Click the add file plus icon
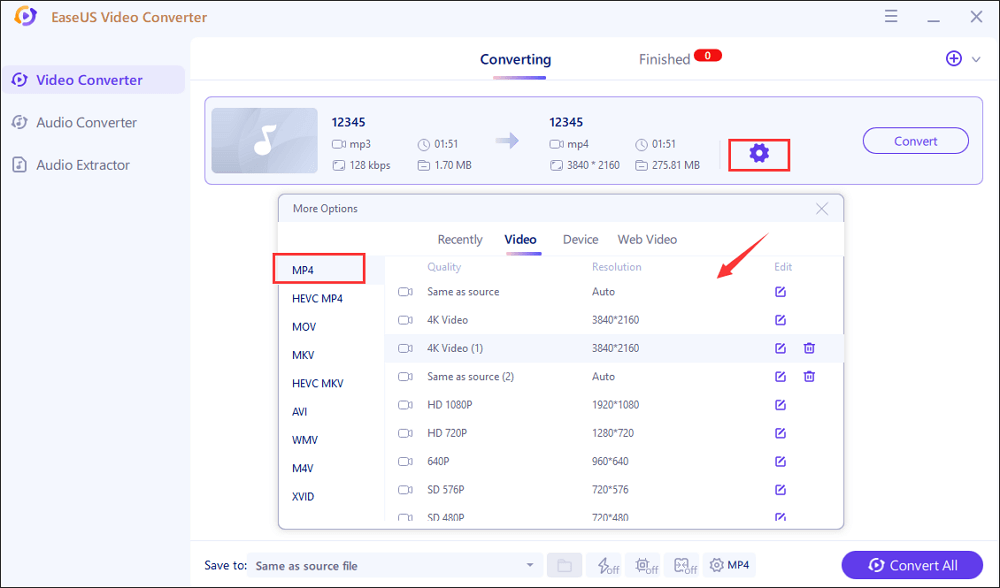 click(x=953, y=59)
